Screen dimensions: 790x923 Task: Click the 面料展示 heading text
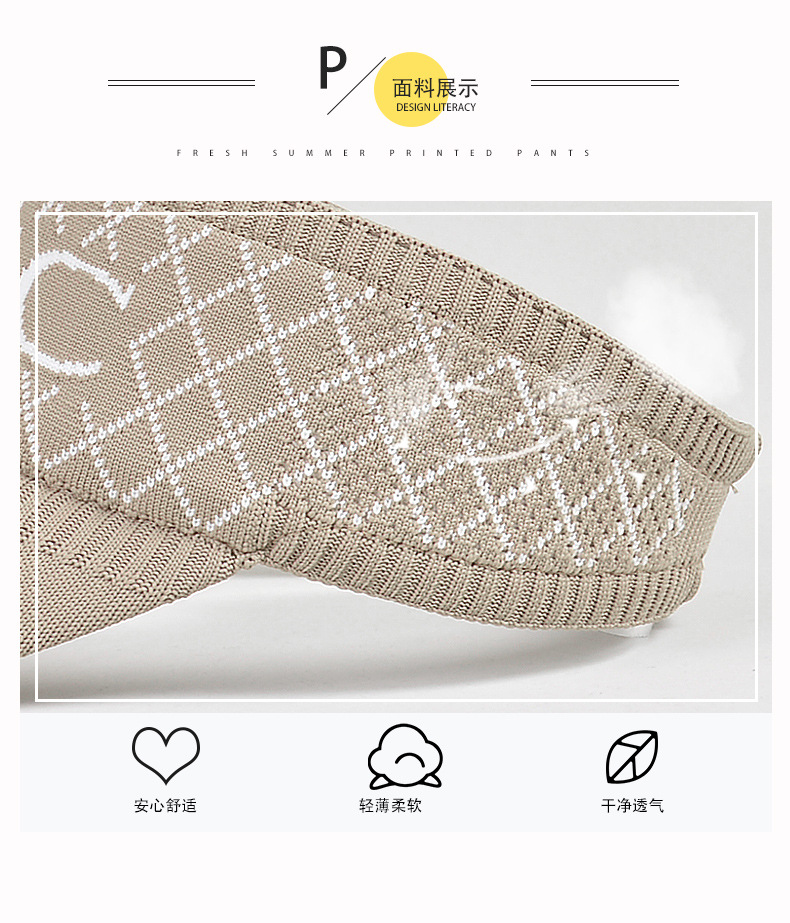(x=435, y=88)
